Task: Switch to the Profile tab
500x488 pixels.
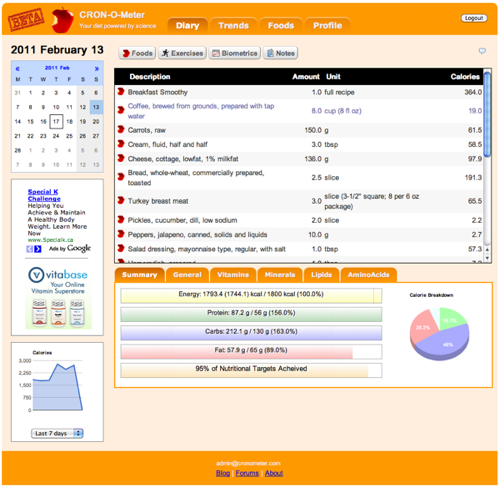Action: click(327, 26)
